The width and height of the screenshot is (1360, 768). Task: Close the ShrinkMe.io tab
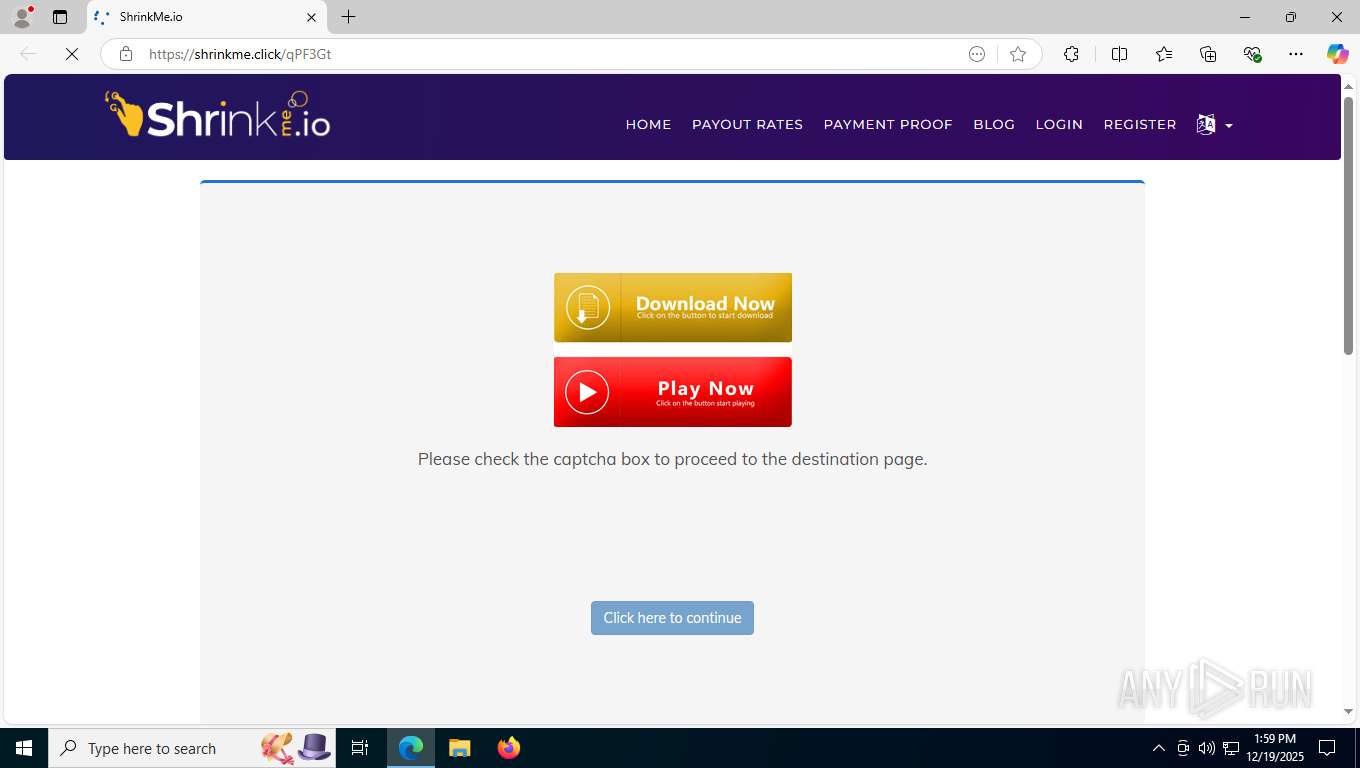(311, 17)
